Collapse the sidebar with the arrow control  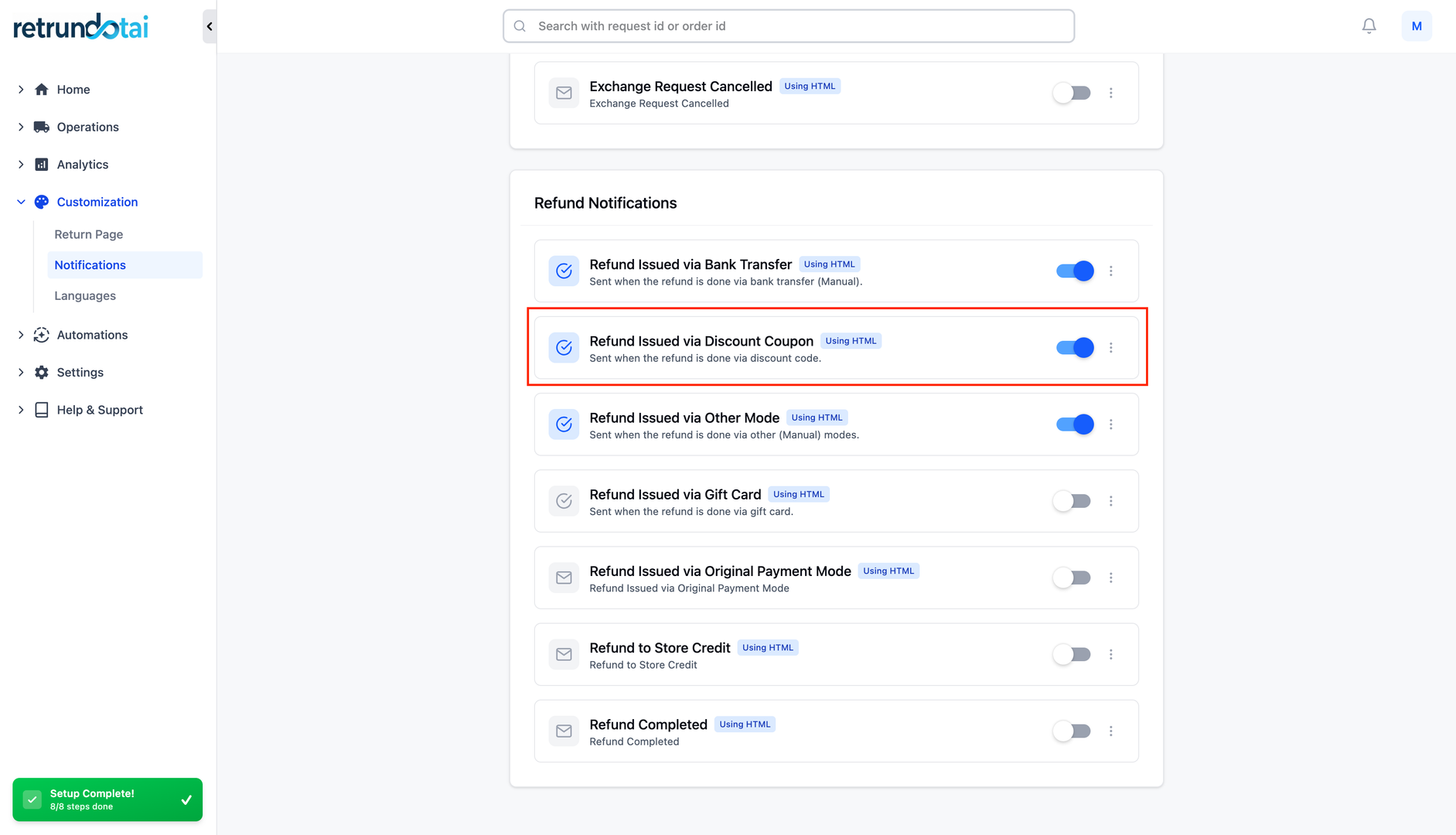(x=208, y=26)
